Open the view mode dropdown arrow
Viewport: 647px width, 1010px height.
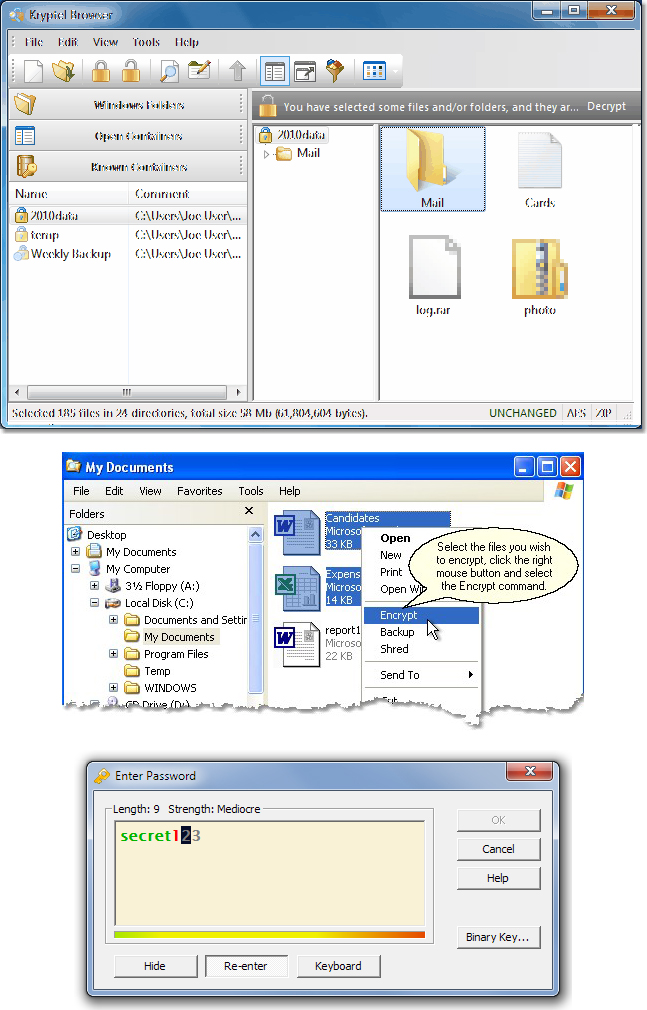click(396, 71)
